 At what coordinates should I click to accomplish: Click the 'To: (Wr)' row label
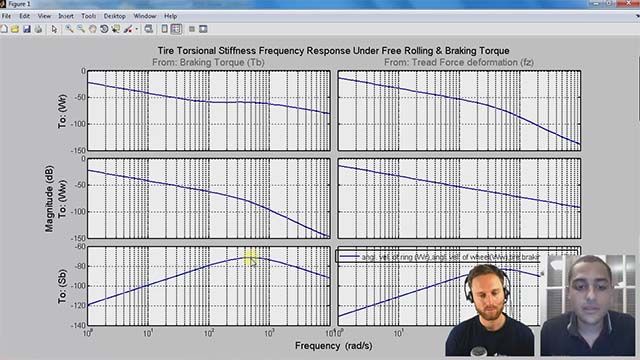pyautogui.click(x=62, y=111)
